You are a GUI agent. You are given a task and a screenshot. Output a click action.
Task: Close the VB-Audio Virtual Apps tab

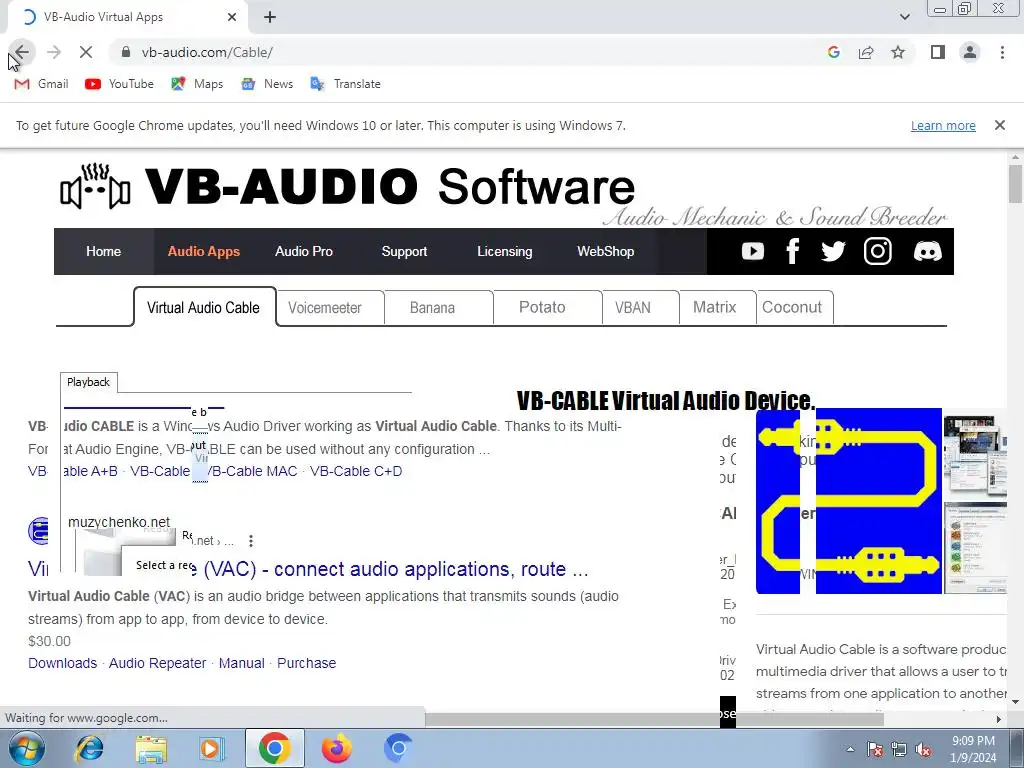tap(232, 18)
